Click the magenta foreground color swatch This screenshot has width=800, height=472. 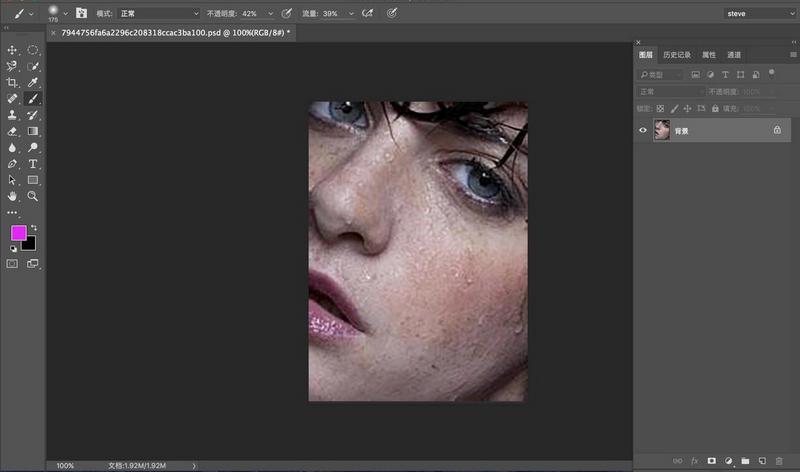tap(18, 232)
